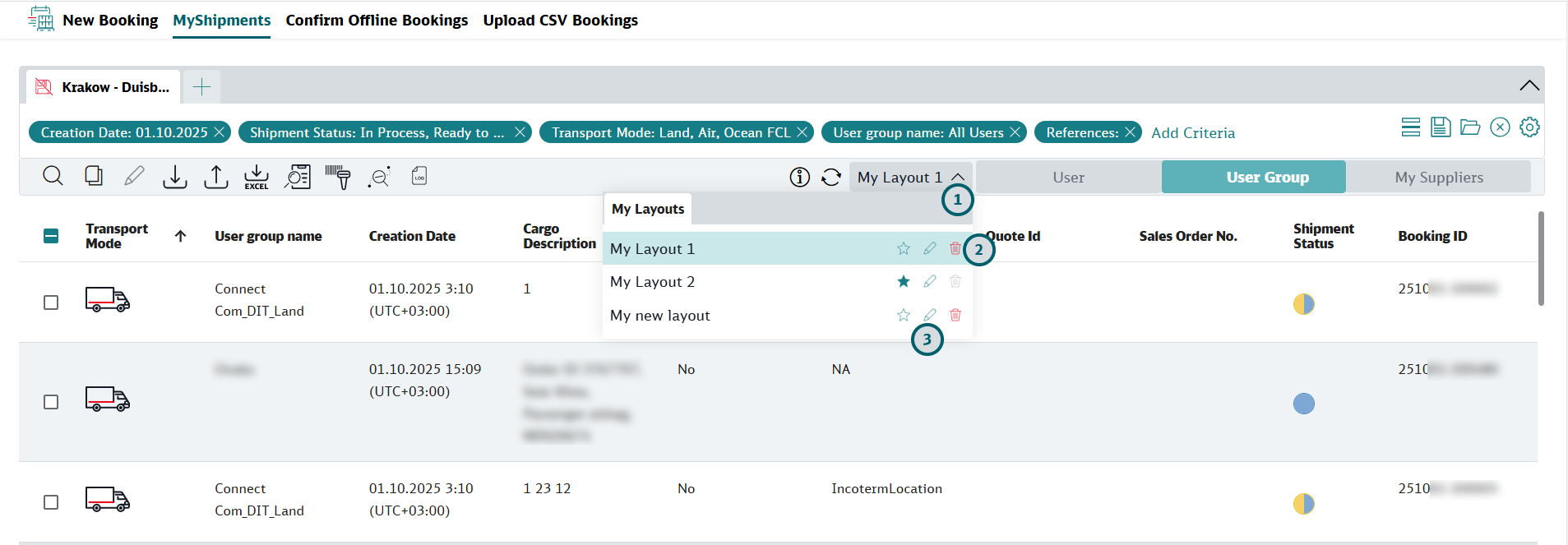
Task: Collapse the search panel with the chevron
Action: (1529, 85)
